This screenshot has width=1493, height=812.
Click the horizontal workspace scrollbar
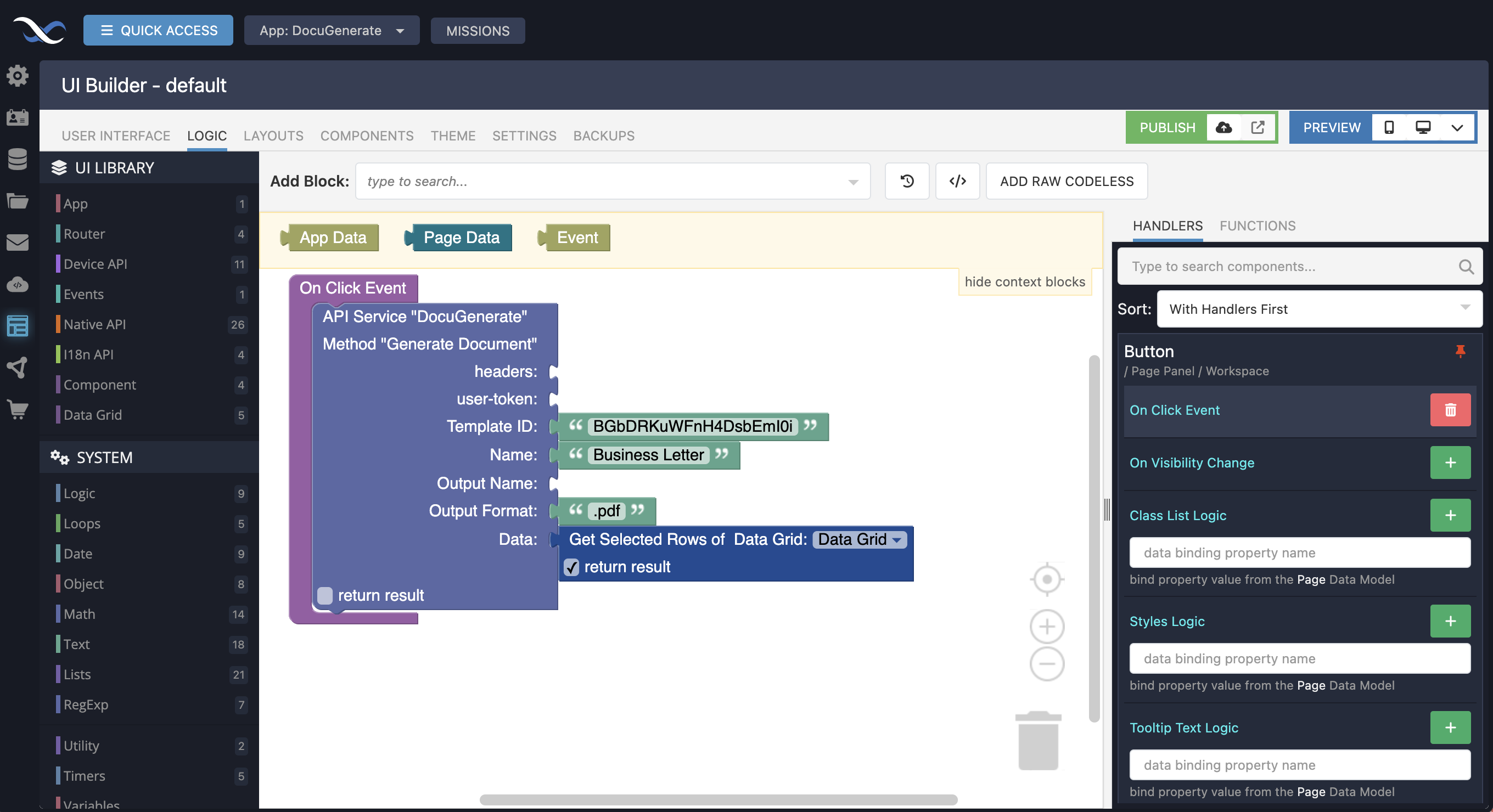click(x=717, y=800)
